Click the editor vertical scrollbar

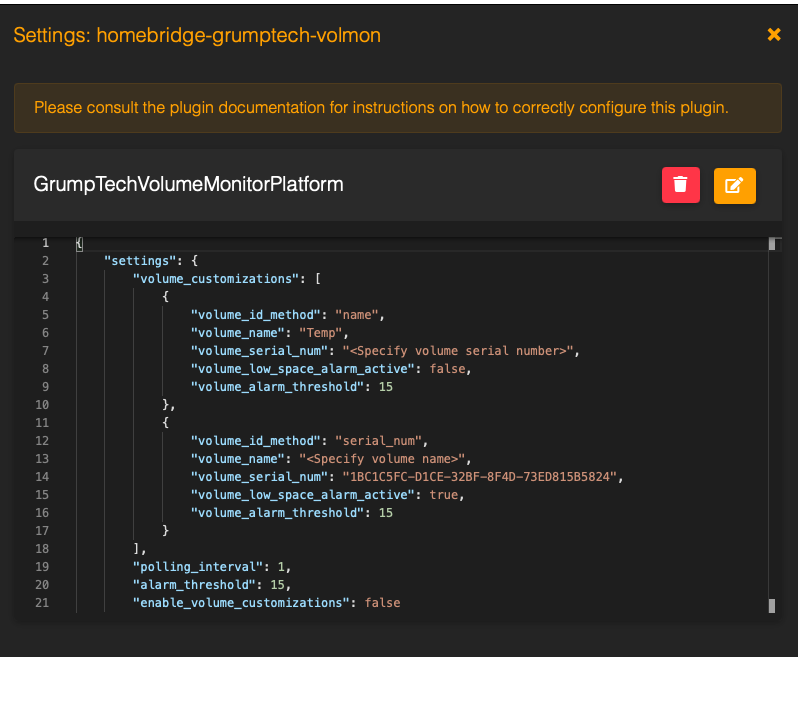coord(772,425)
